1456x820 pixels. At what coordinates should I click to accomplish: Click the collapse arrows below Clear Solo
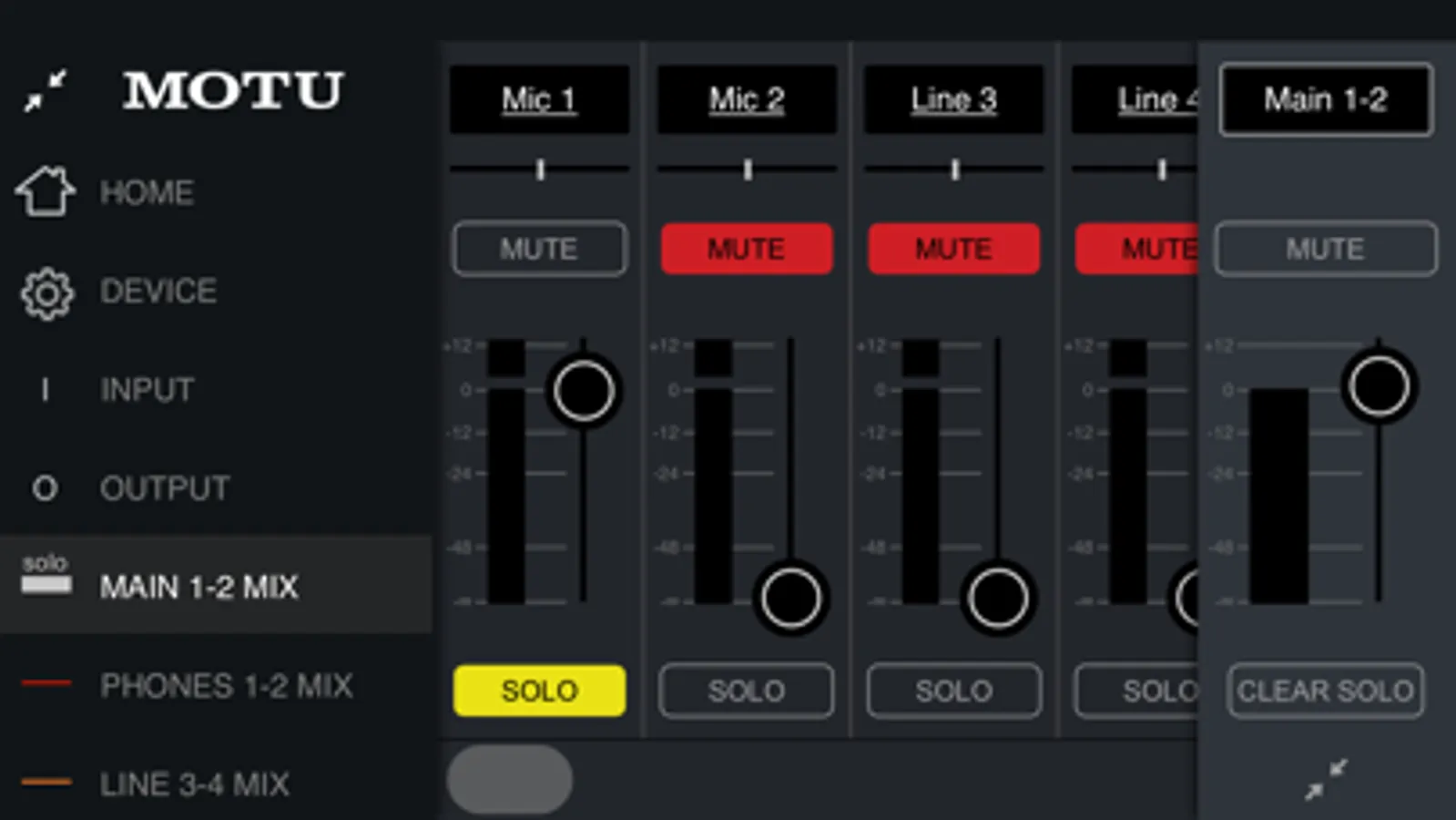click(x=1326, y=780)
